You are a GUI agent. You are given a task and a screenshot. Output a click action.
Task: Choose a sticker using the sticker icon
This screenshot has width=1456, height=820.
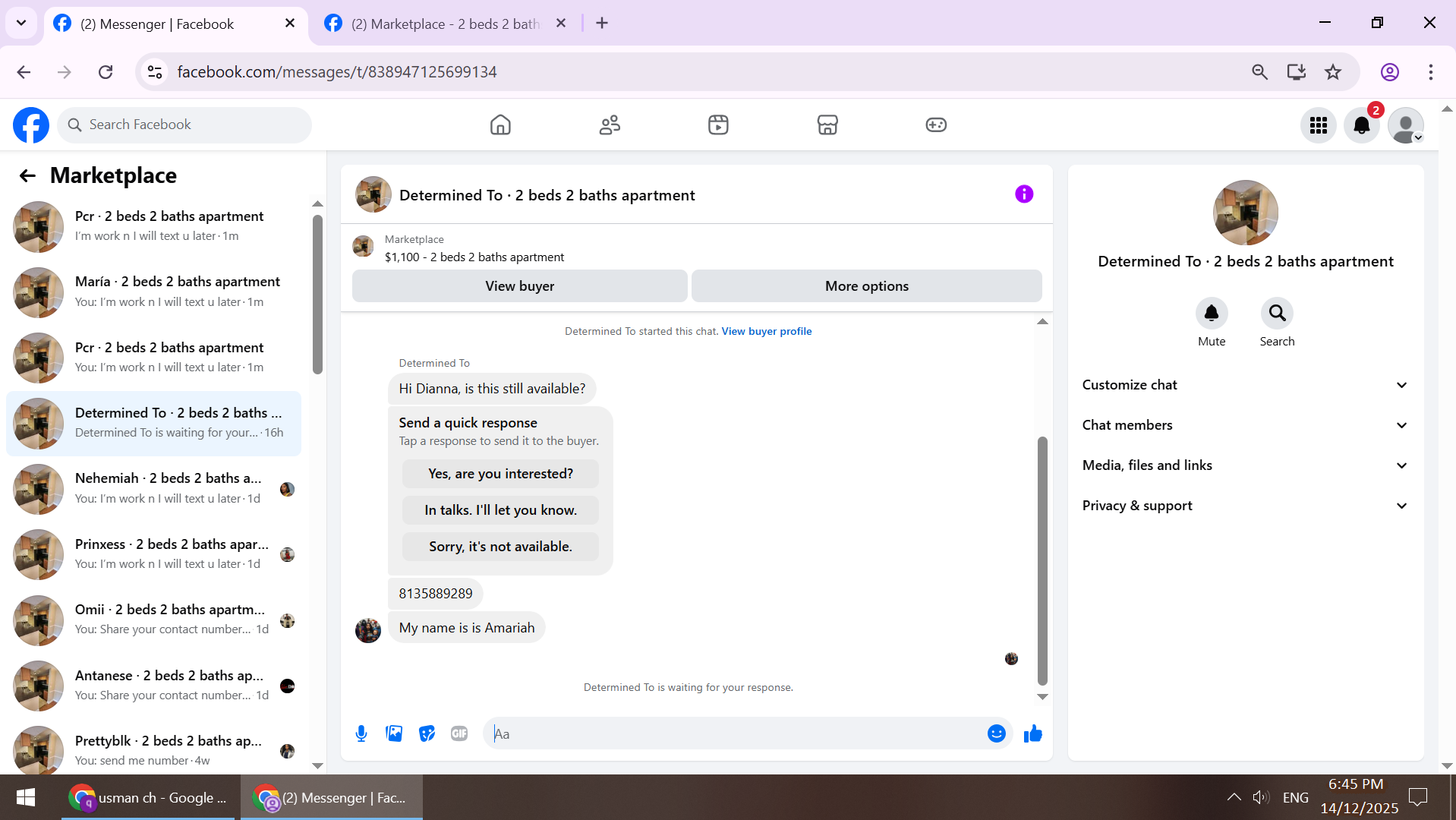[427, 733]
